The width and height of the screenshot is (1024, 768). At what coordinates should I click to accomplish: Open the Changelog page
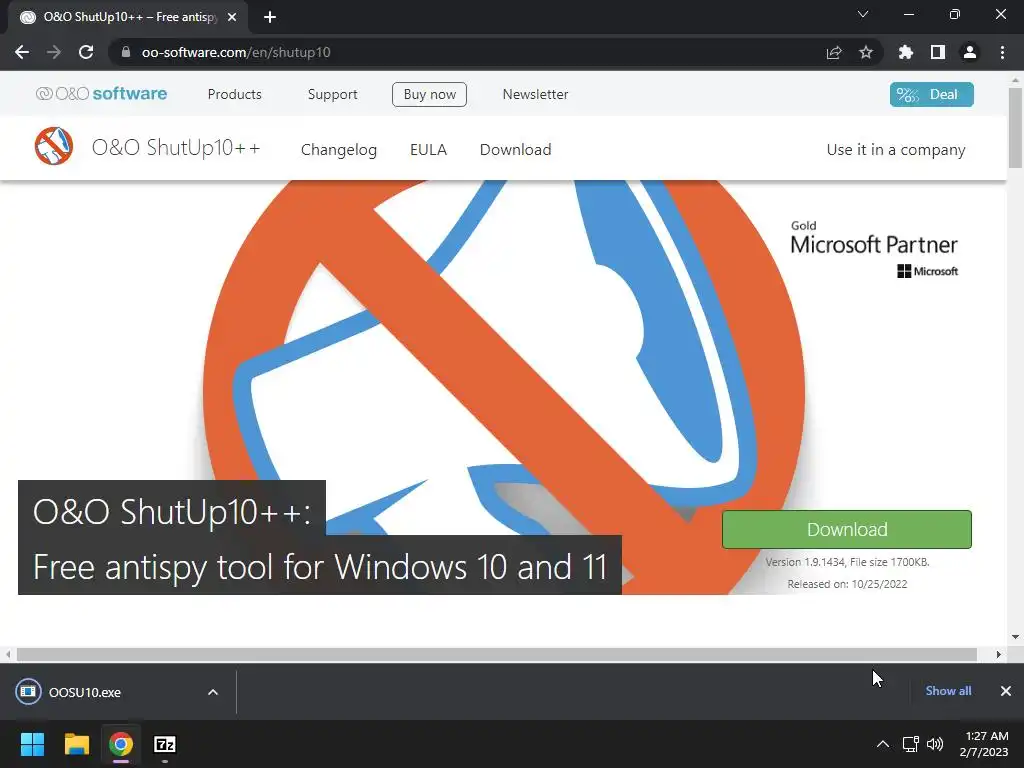tap(338, 150)
